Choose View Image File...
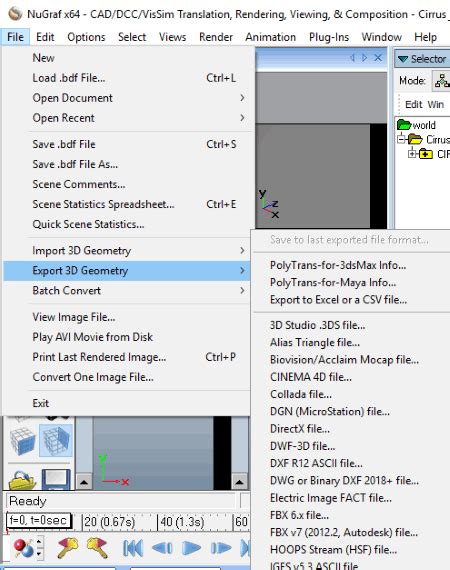 coord(126,317)
